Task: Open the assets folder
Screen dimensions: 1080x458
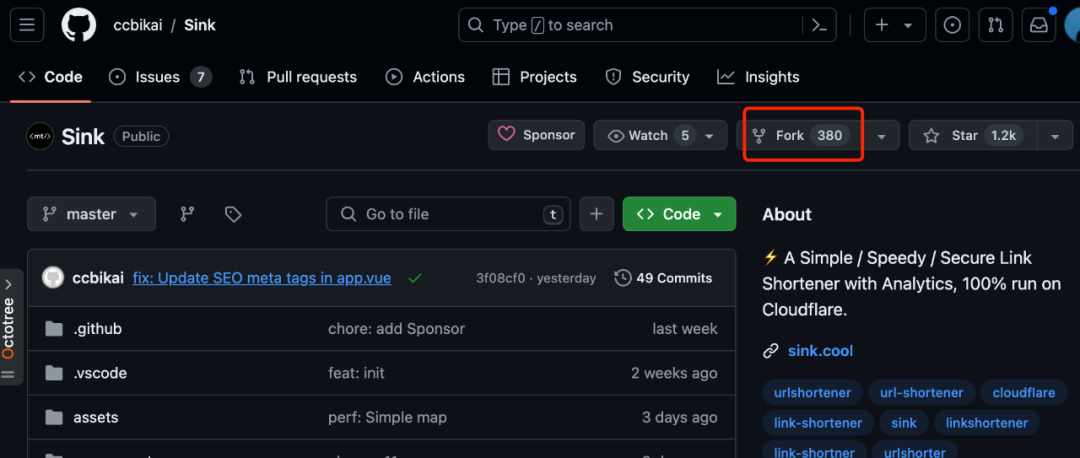Action: [x=96, y=417]
